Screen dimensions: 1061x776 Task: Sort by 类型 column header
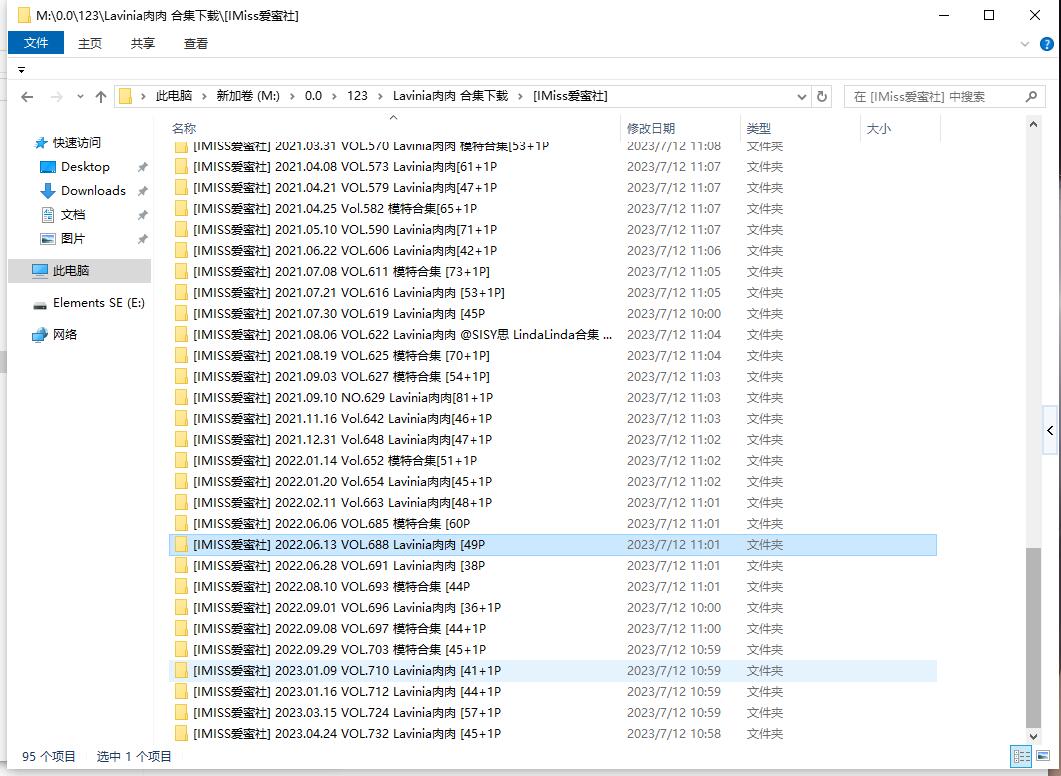point(759,129)
